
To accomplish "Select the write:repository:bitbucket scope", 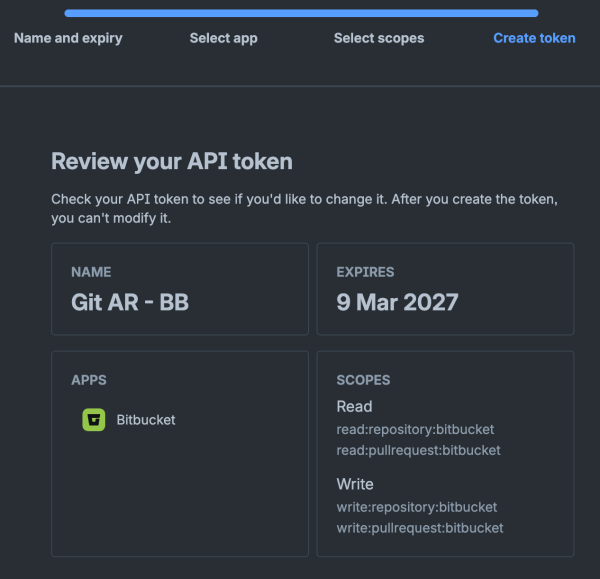I will point(417,507).
